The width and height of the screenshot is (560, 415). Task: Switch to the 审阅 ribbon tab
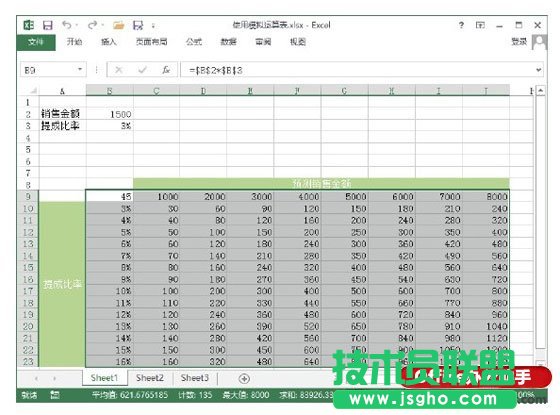263,42
